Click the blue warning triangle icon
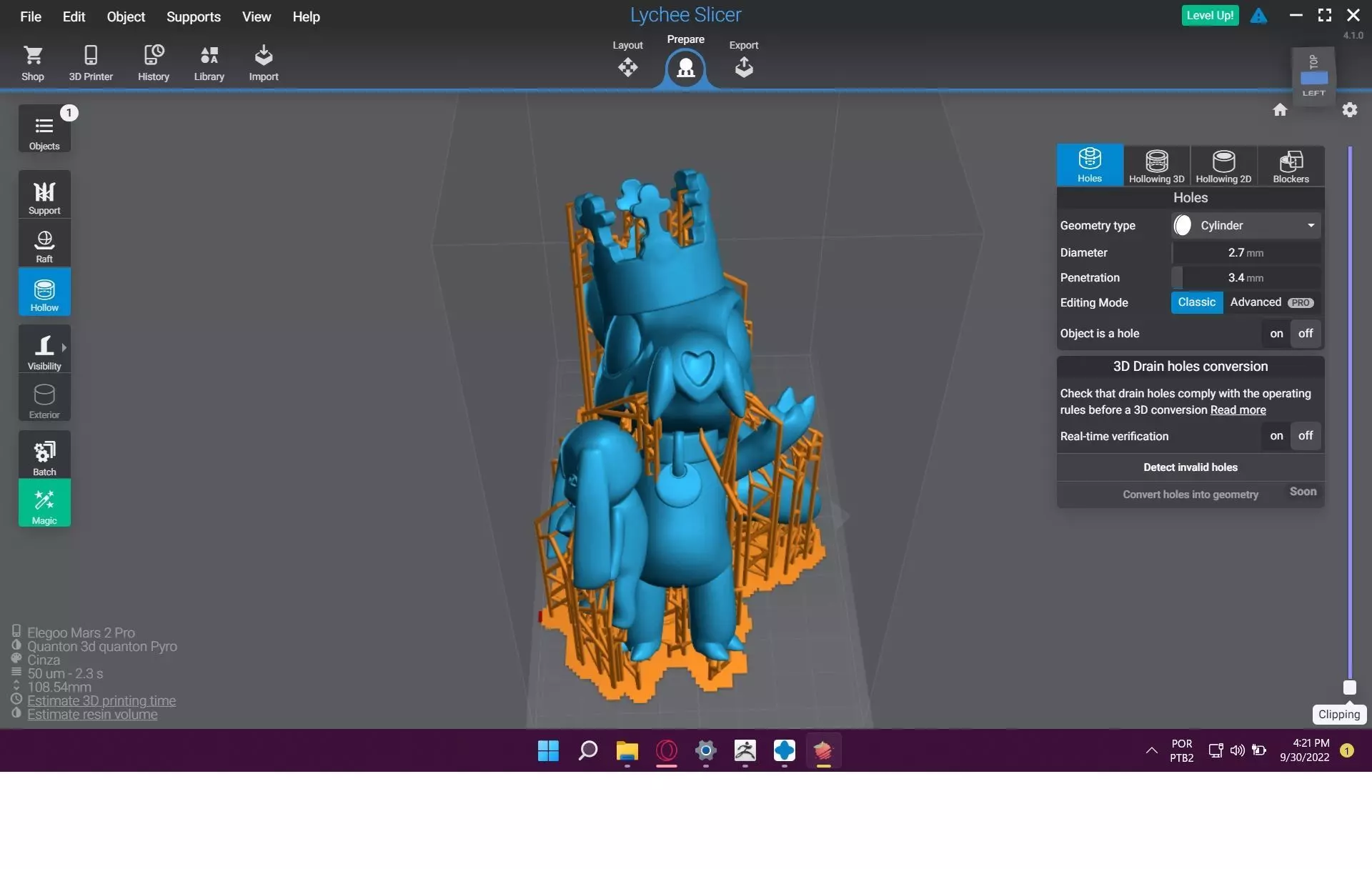 tap(1258, 16)
